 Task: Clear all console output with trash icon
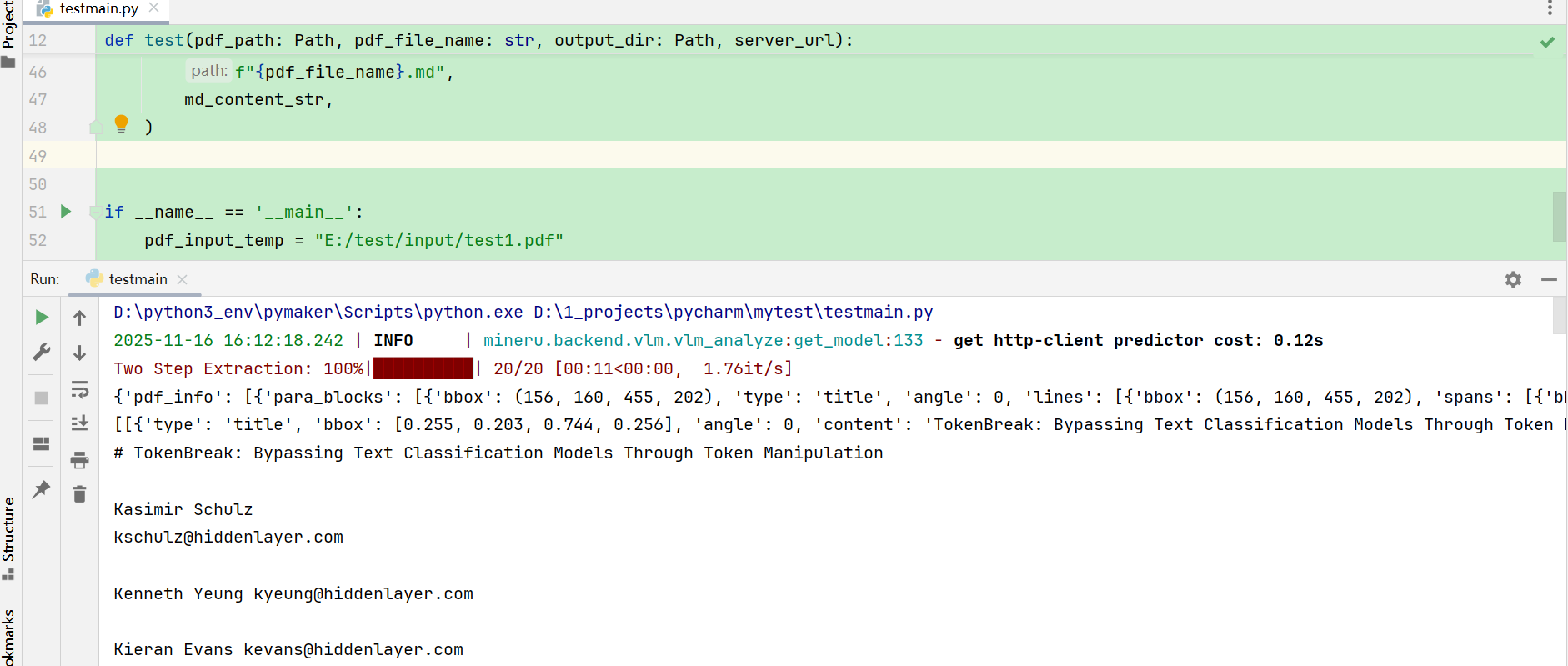pos(79,494)
